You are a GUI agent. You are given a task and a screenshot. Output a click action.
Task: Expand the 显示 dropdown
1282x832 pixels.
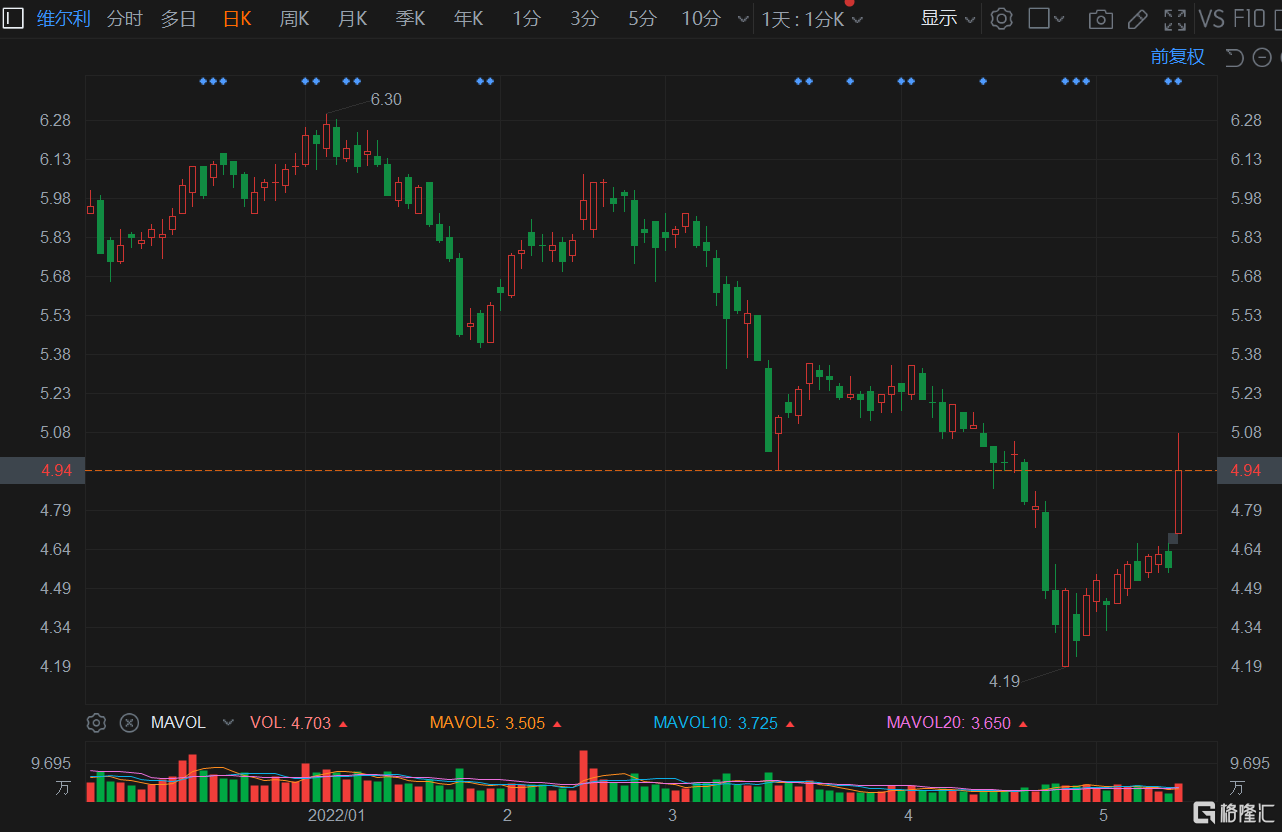pyautogui.click(x=948, y=18)
